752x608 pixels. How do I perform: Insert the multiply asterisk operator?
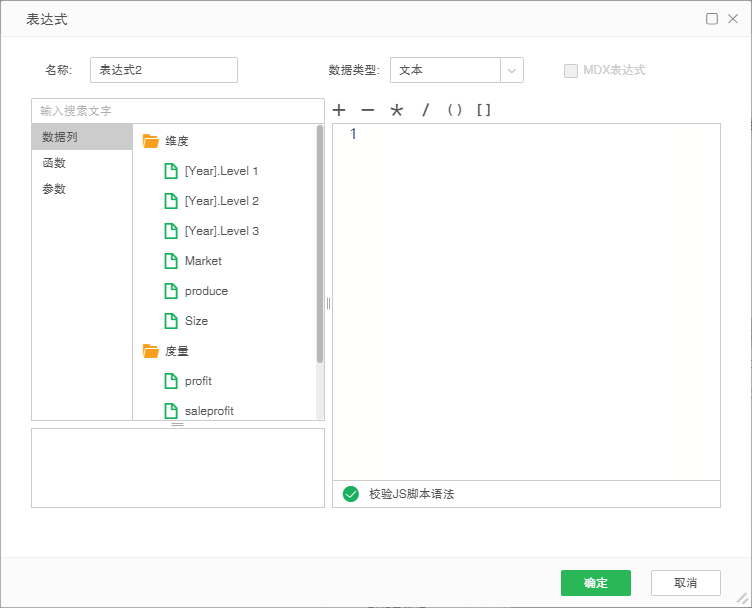click(397, 110)
